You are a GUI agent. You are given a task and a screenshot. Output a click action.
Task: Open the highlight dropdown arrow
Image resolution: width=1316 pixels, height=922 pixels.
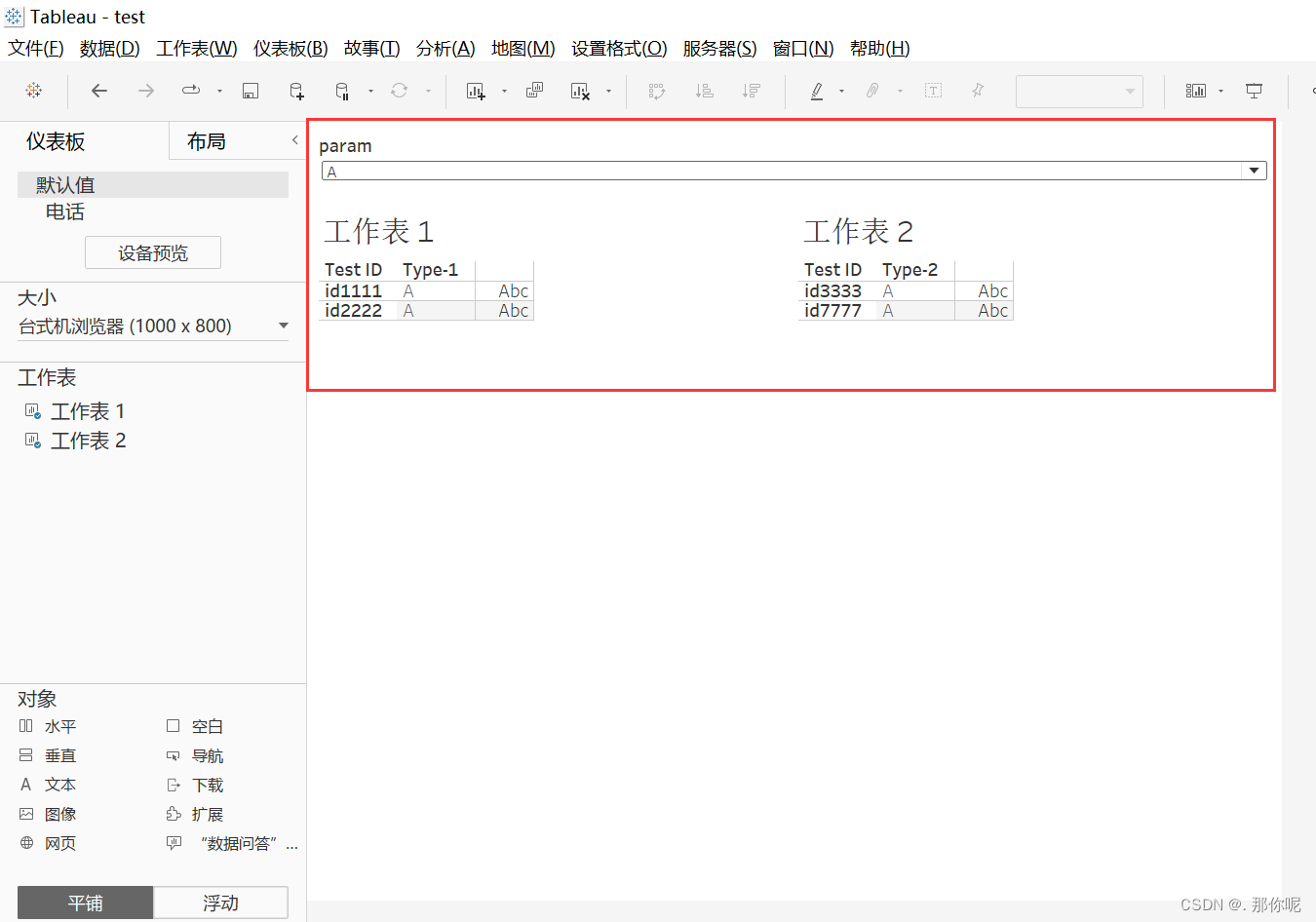click(841, 92)
